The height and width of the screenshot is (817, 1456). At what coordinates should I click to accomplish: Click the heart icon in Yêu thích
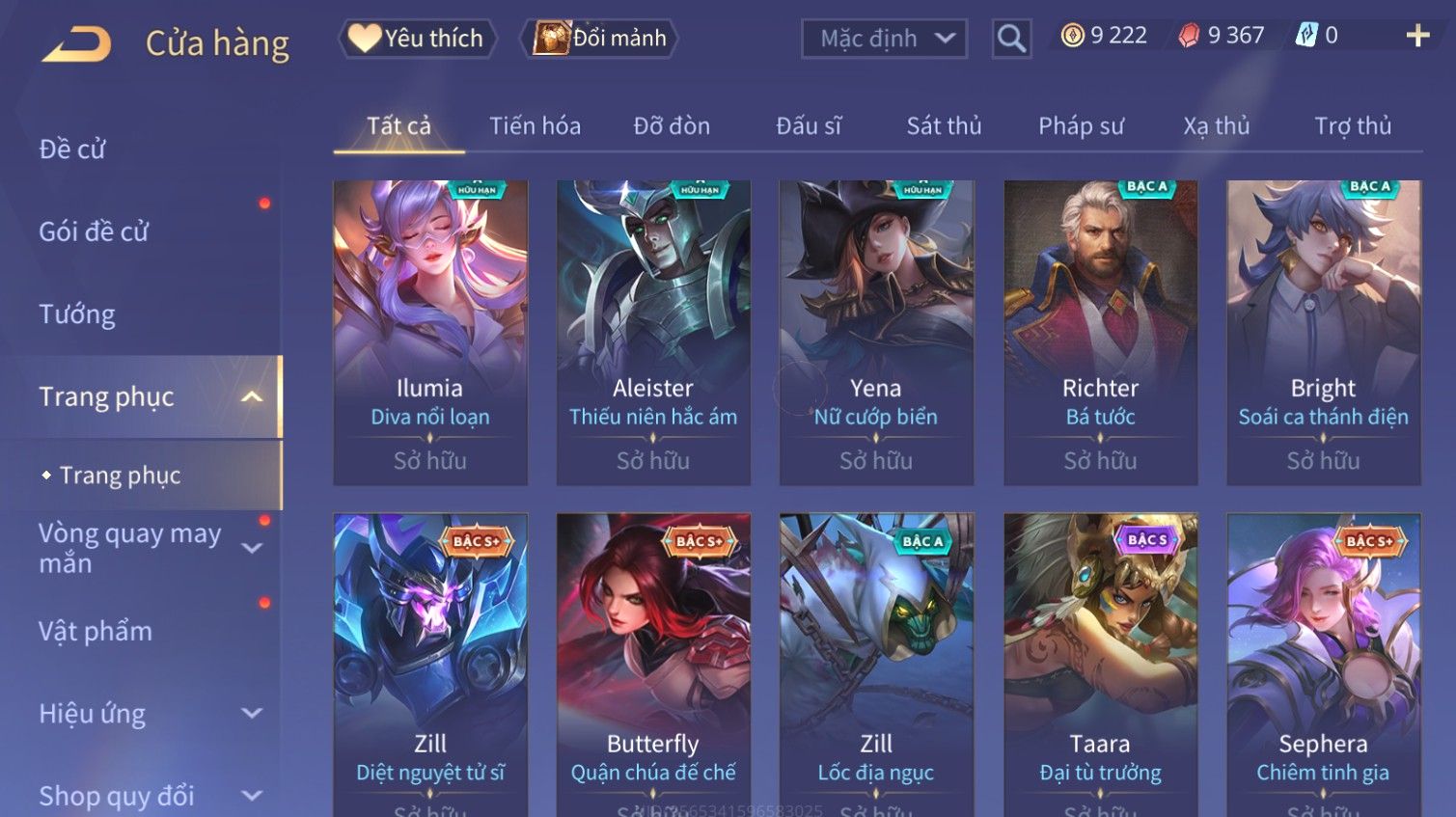(x=364, y=39)
